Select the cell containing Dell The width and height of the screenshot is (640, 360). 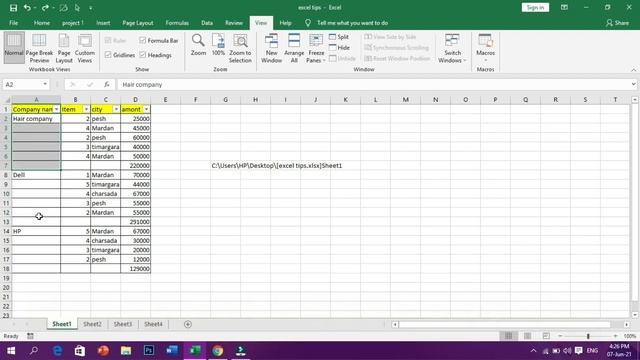(x=36, y=175)
